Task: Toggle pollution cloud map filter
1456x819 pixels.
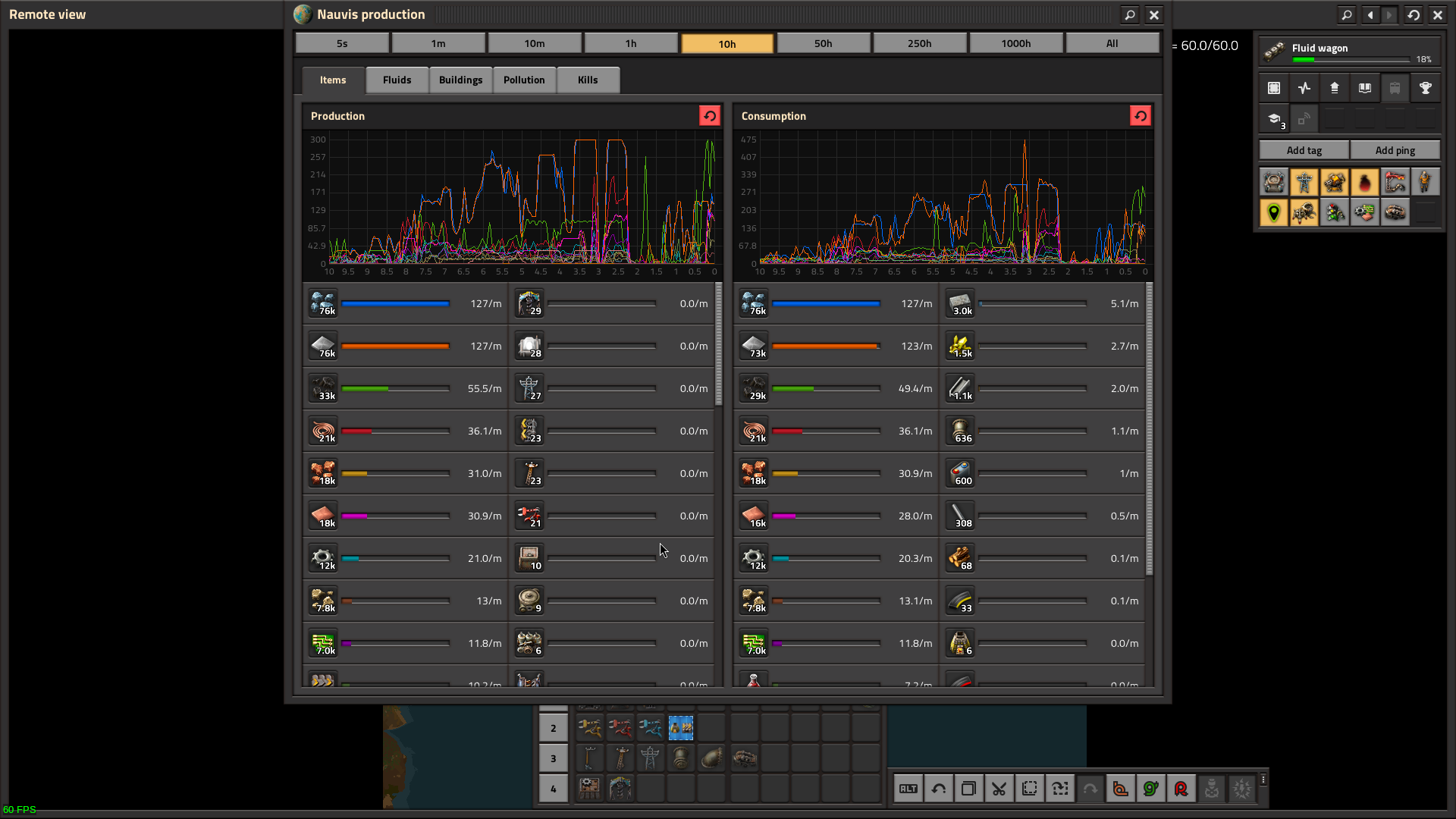Action: (1365, 182)
